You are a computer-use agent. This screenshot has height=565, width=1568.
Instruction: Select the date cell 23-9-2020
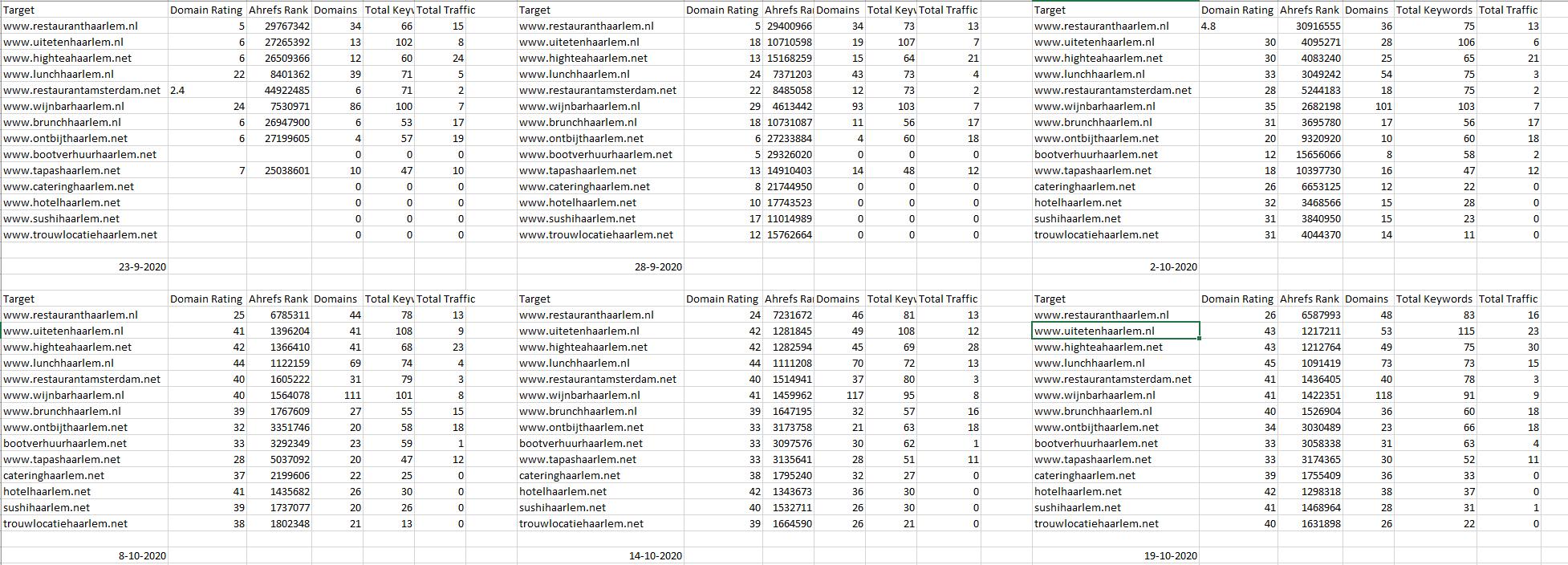[x=83, y=266]
